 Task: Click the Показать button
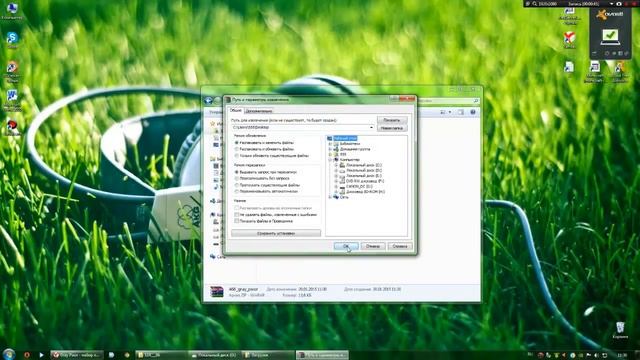(392, 120)
